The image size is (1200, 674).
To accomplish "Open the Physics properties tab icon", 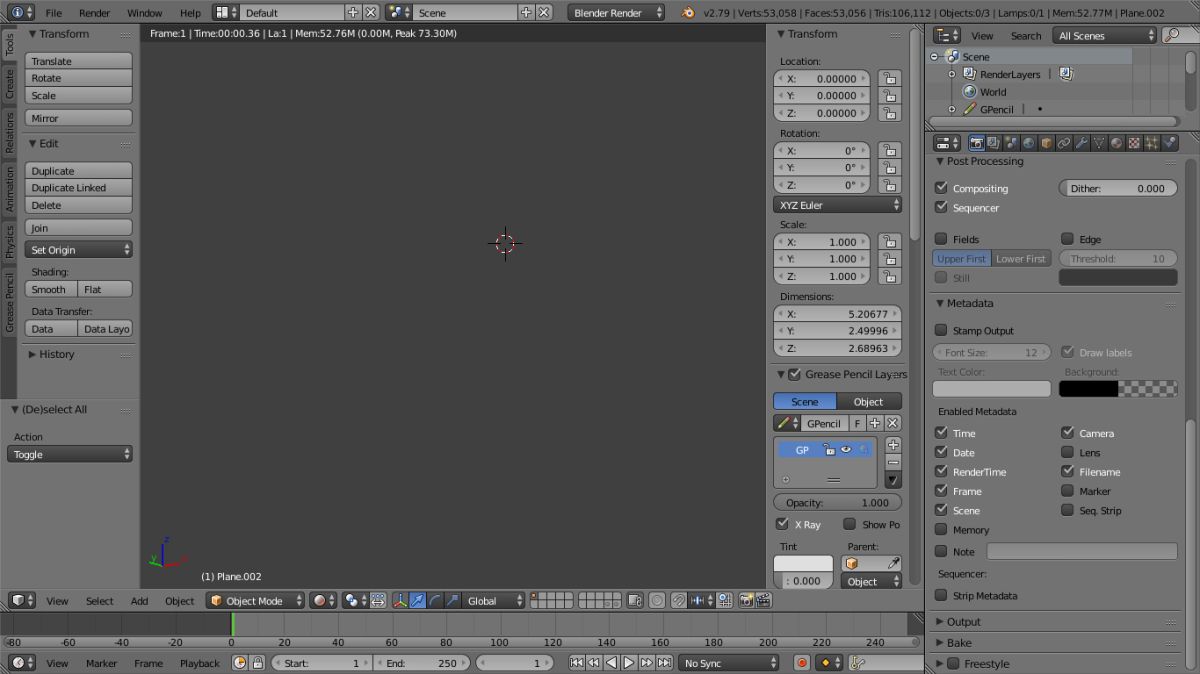I will point(1170,143).
